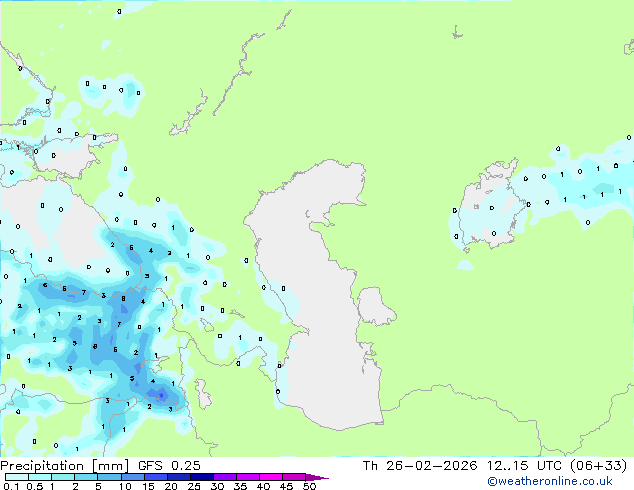The image size is (634, 490).
Task: Pick the 25–30 mm navy legend swatch
Action: tap(201, 477)
